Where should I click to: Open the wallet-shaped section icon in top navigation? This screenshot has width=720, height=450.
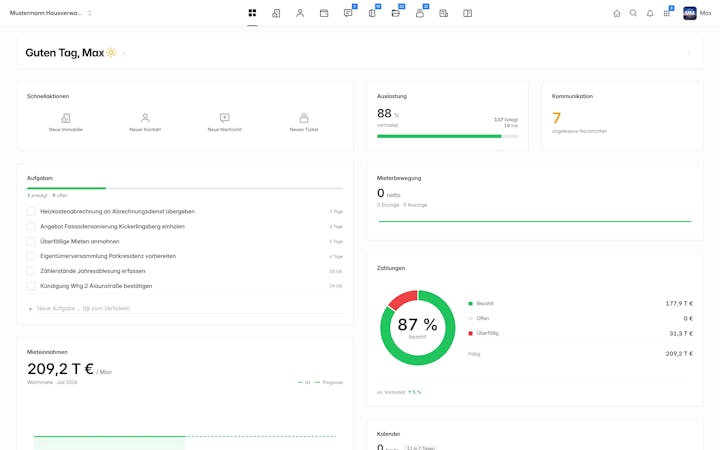[324, 13]
